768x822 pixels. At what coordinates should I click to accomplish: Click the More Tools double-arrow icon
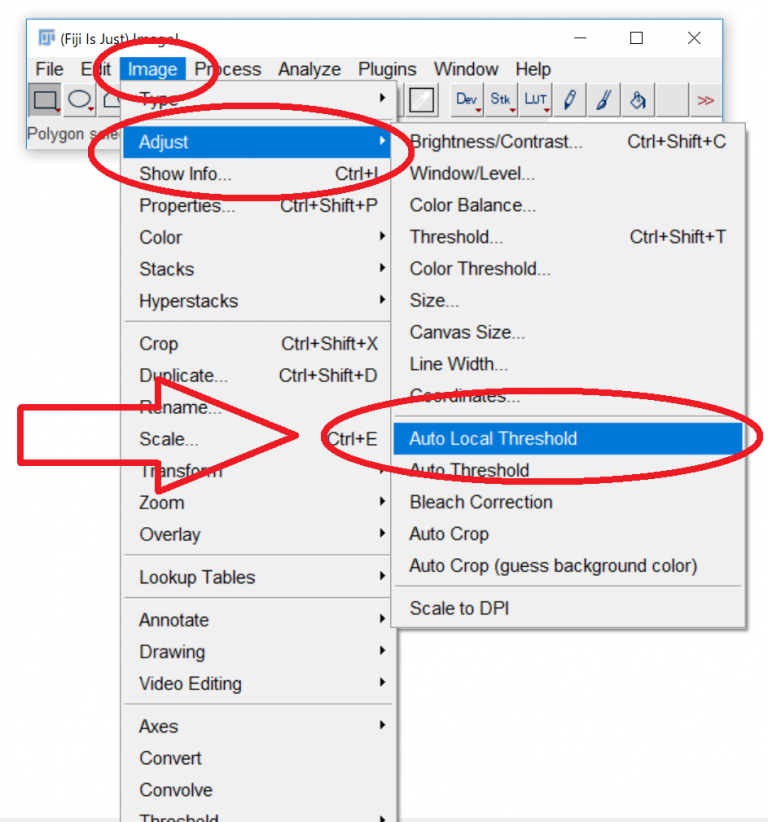706,100
